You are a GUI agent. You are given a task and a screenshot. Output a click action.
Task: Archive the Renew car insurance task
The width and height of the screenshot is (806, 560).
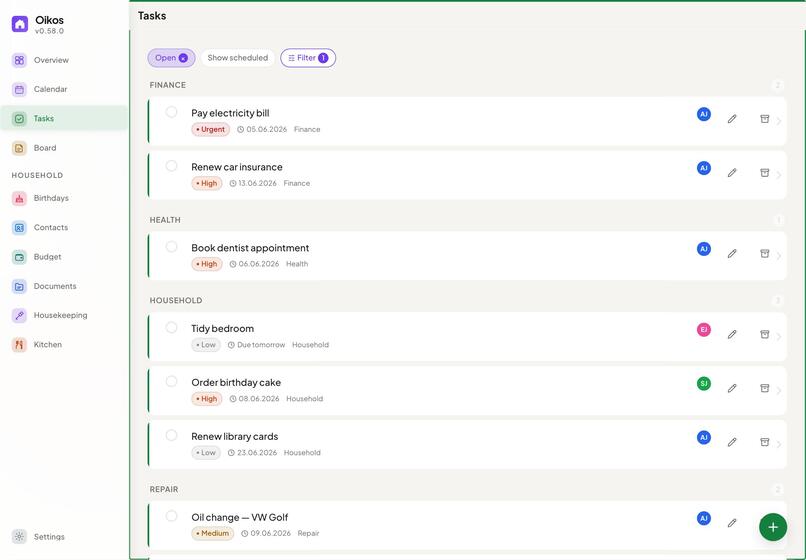pyautogui.click(x=765, y=172)
